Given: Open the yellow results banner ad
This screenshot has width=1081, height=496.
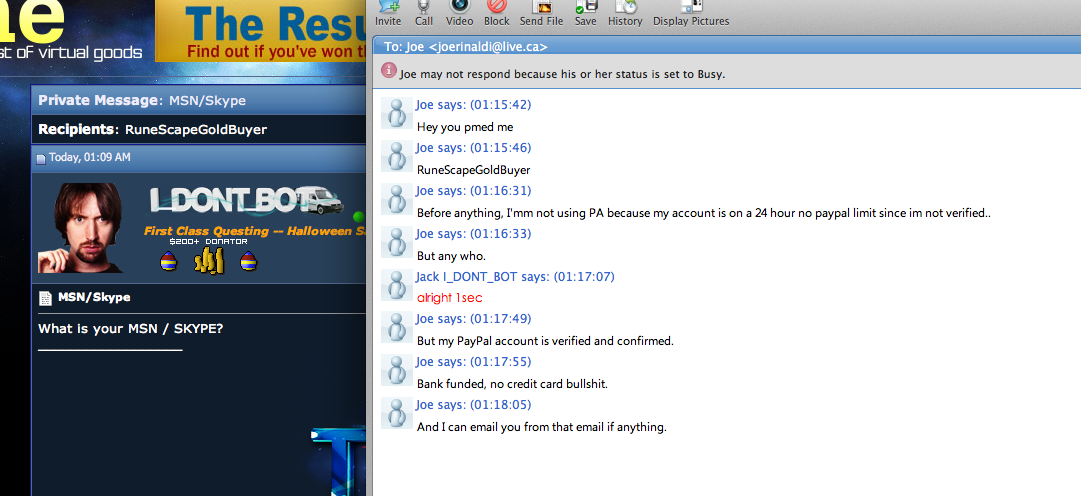Looking at the screenshot, I should click(261, 31).
